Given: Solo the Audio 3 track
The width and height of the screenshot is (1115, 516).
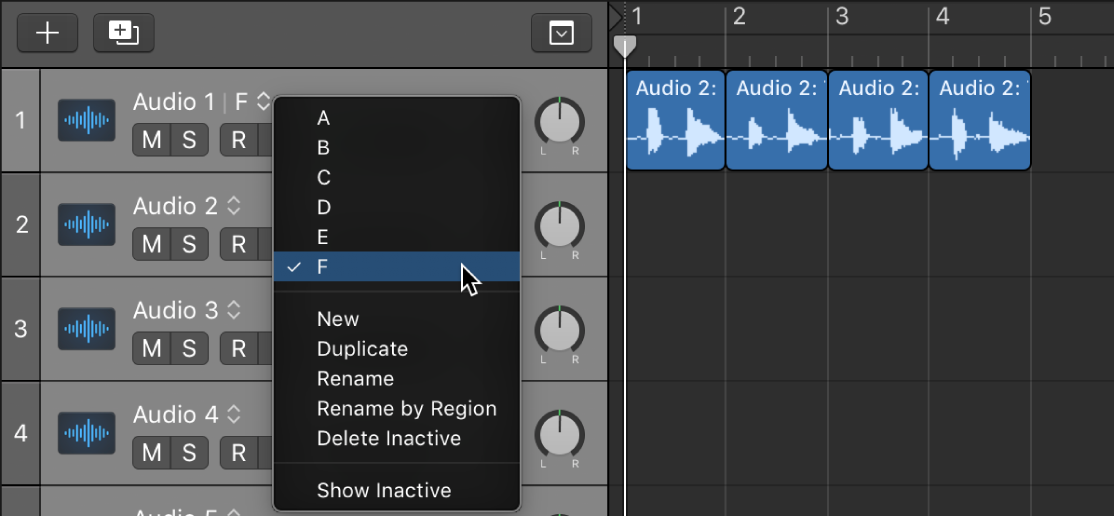Looking at the screenshot, I should (189, 348).
